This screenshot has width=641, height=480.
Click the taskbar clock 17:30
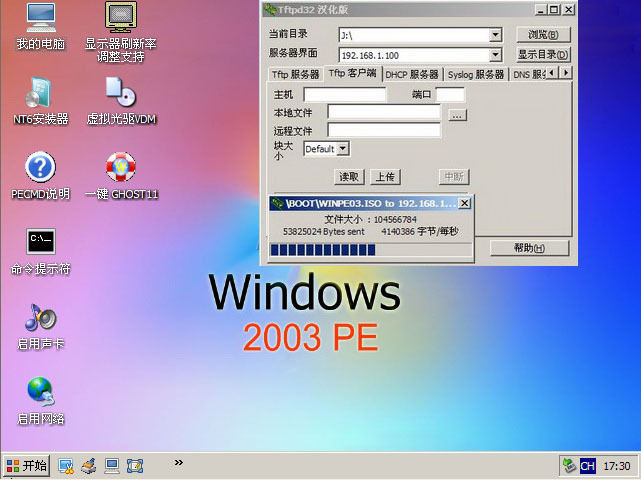point(616,466)
